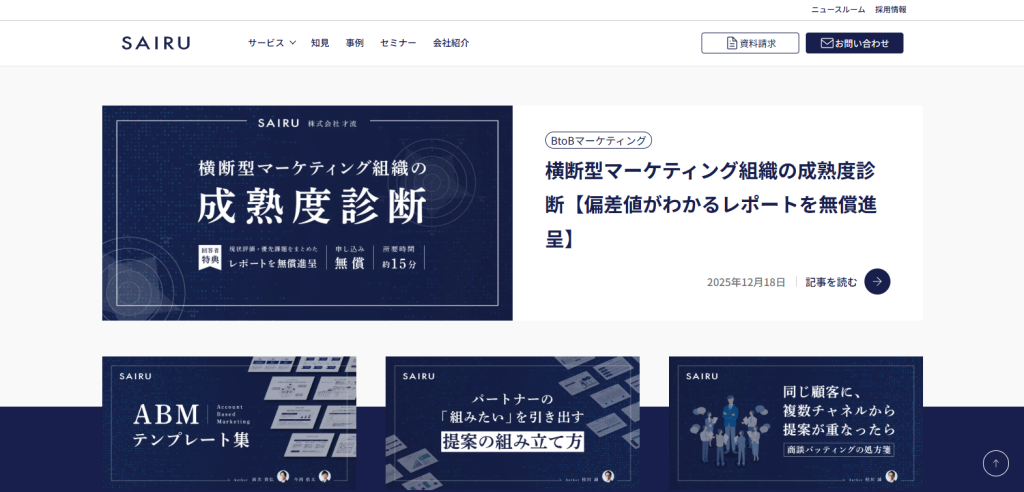
Task: Click the round arrow icon beside 記事を読む
Action: (877, 282)
